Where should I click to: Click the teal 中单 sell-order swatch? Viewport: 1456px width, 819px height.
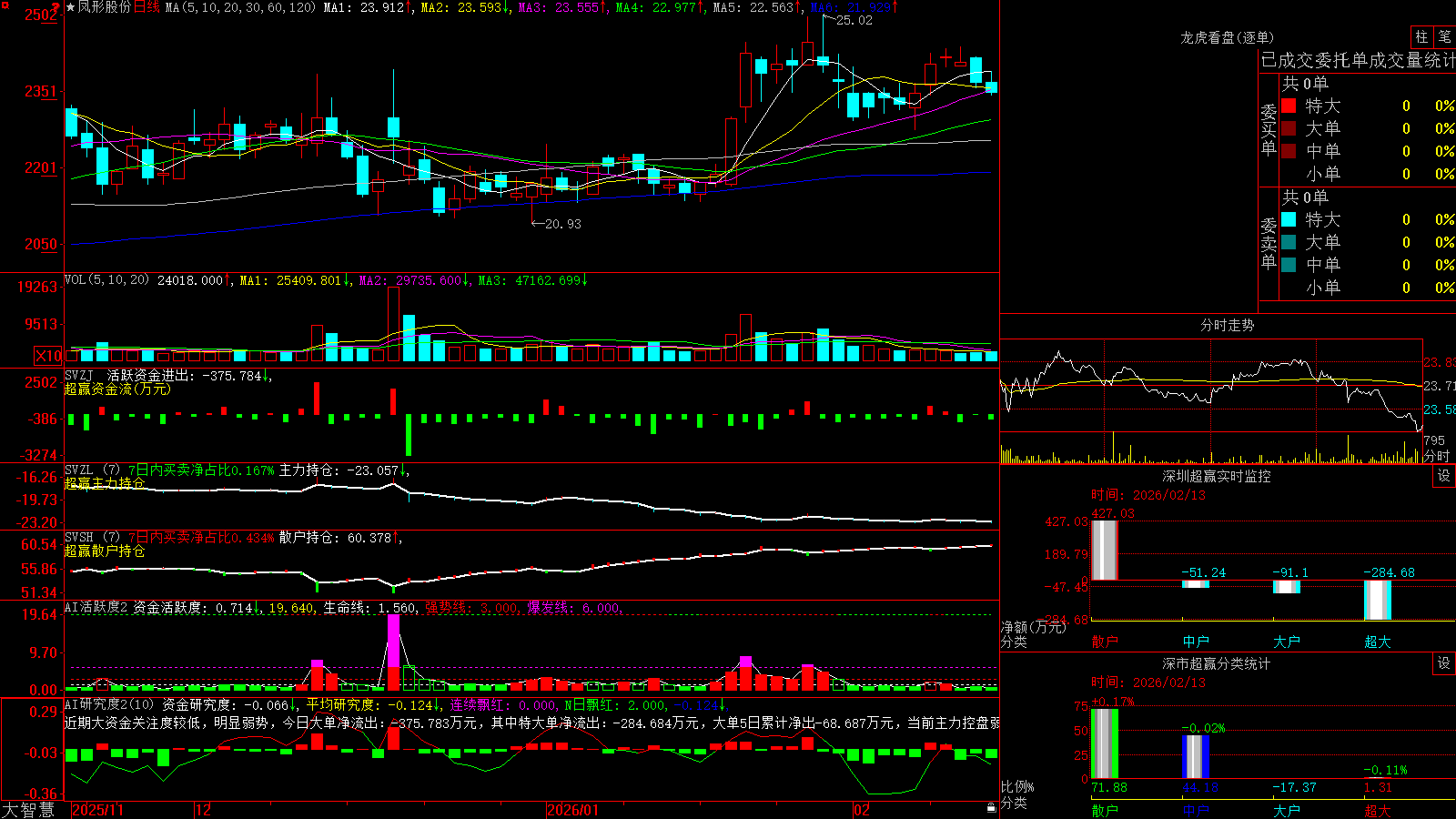[x=1289, y=265]
